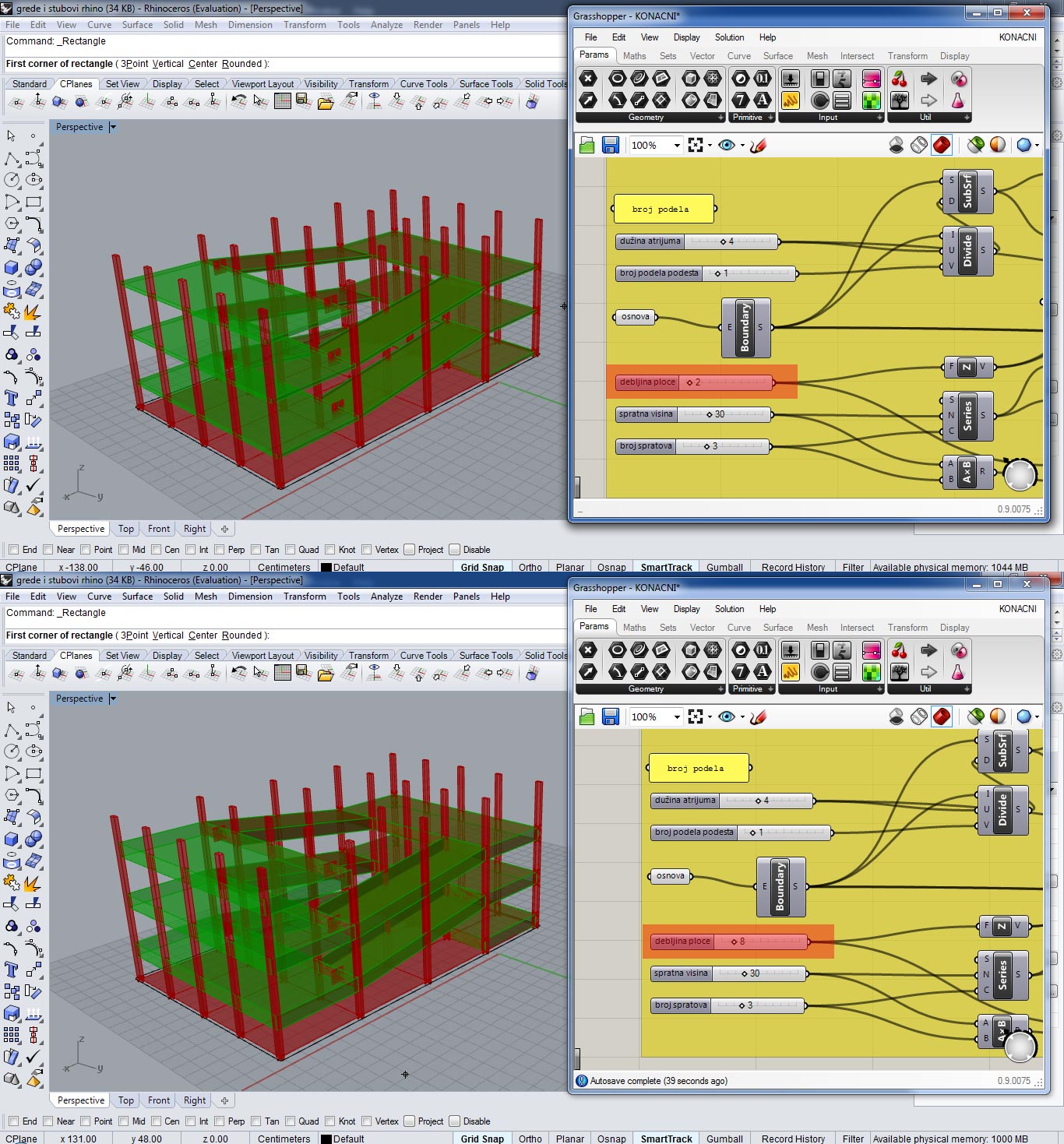The height and width of the screenshot is (1144, 1064).
Task: Enable Project osnap checkbox in lower Rhino window
Action: [x=410, y=1121]
